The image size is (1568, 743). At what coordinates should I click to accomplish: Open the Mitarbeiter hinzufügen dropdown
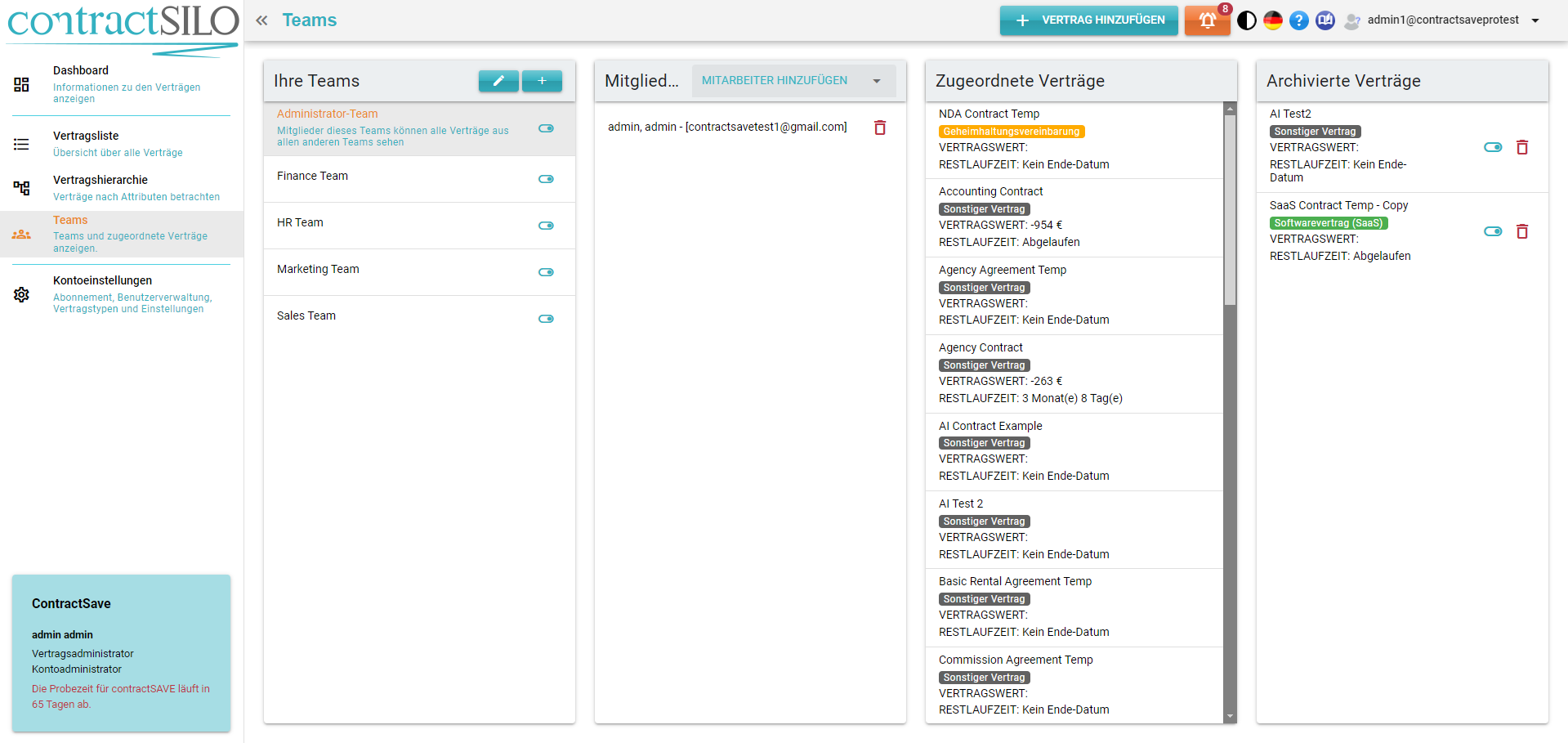click(x=793, y=81)
